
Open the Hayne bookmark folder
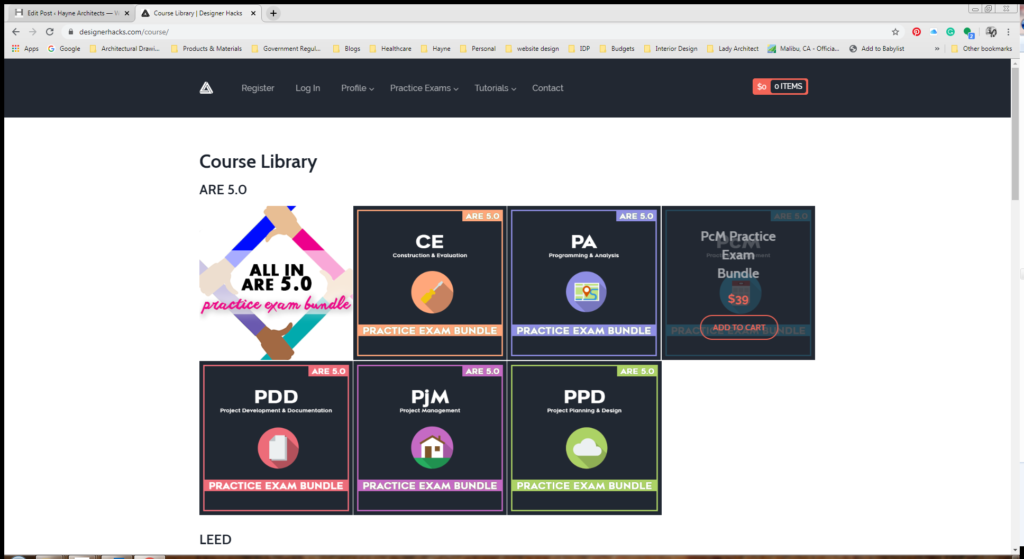436,48
